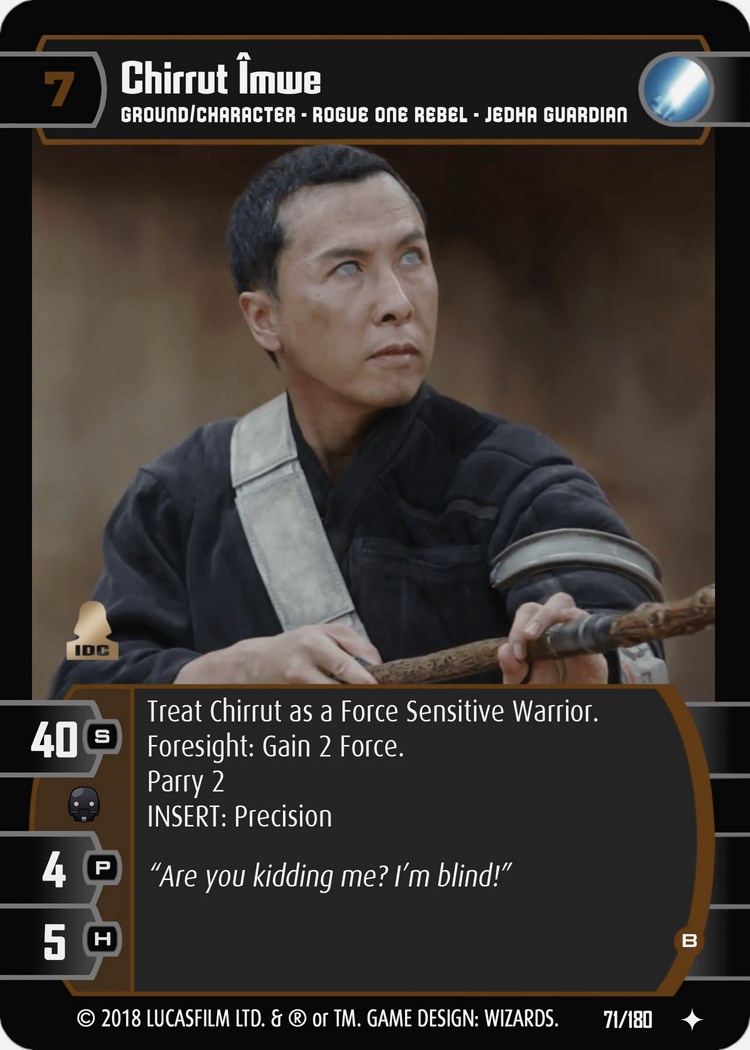Click the INSERT: Precision line
Screen dimensions: 750x1050
239,816
